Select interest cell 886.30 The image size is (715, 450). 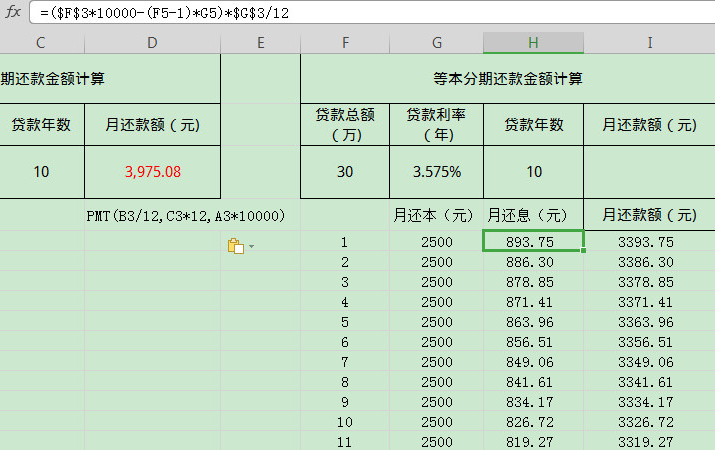click(533, 262)
